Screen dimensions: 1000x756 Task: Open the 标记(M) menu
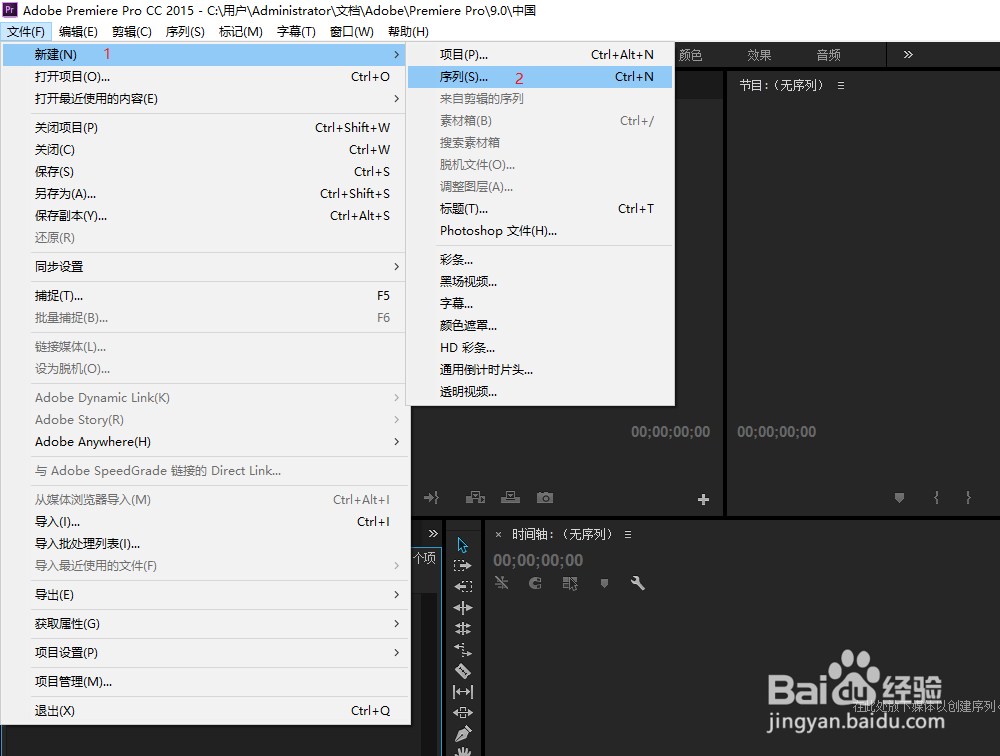coord(240,31)
